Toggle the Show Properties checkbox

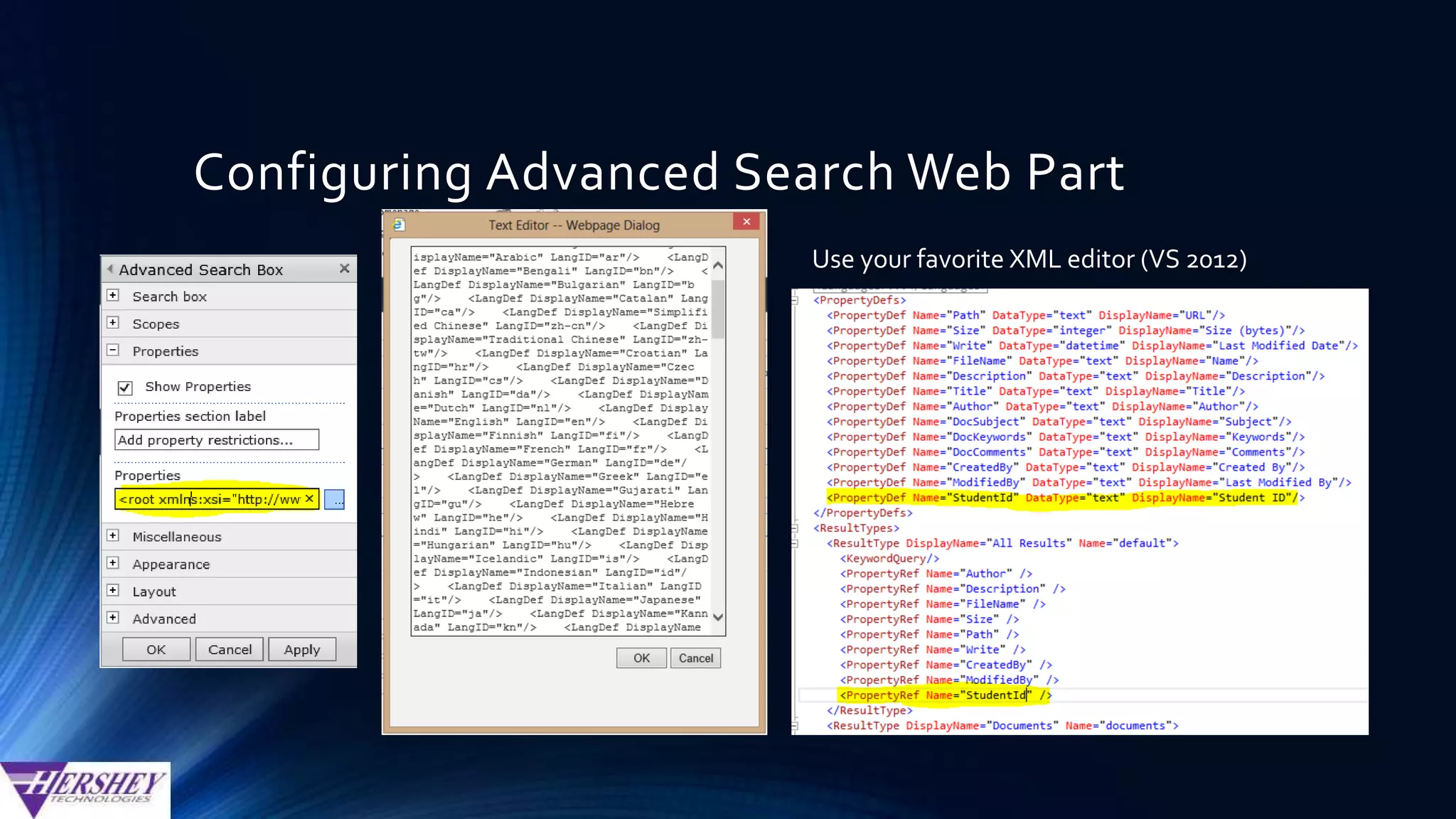pos(125,387)
